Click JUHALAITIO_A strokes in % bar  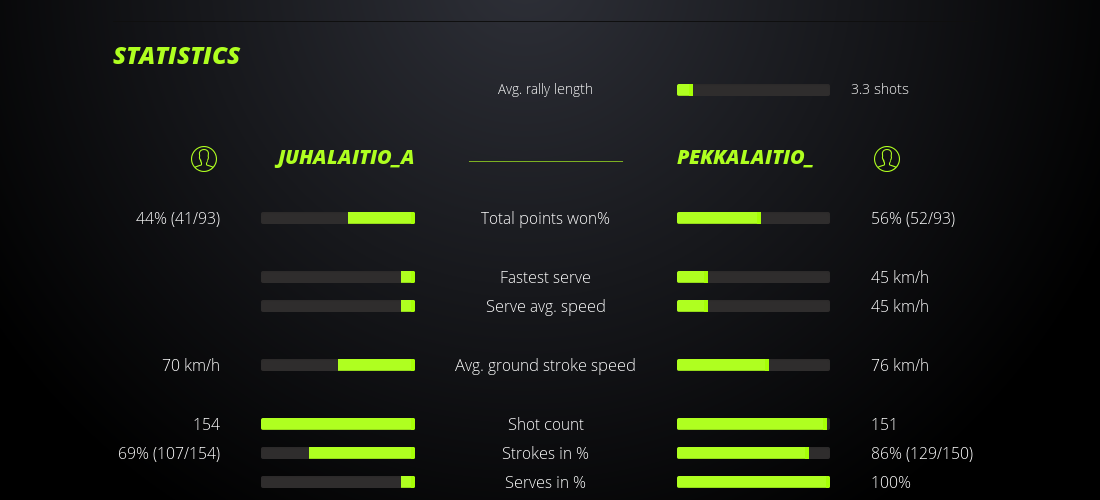tap(338, 453)
